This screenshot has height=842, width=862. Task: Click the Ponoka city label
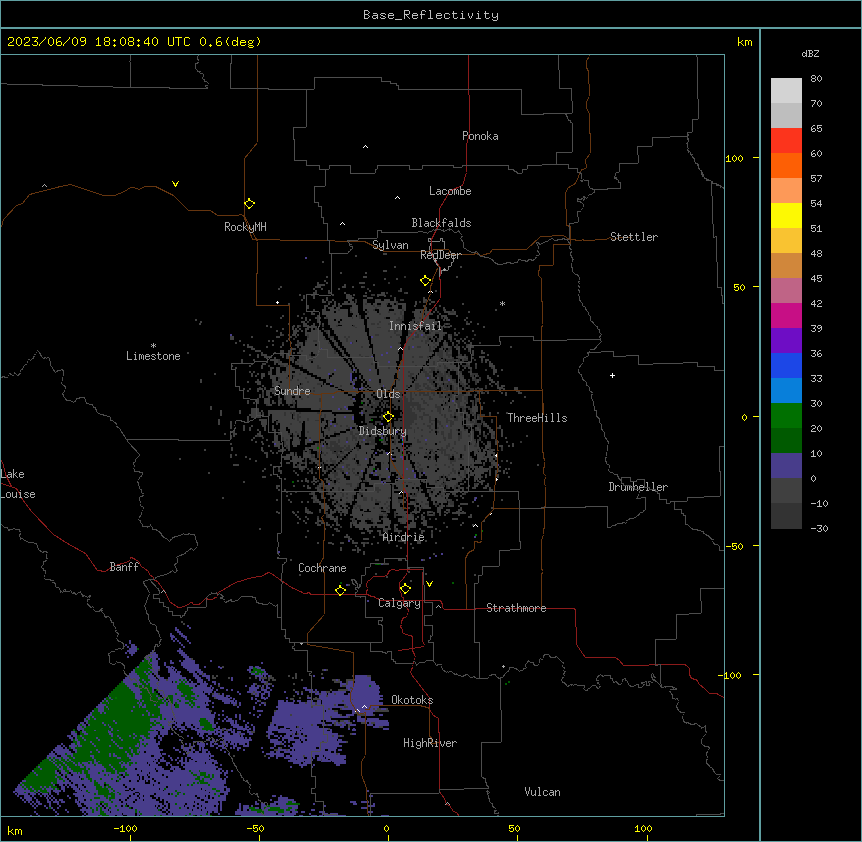coord(480,136)
